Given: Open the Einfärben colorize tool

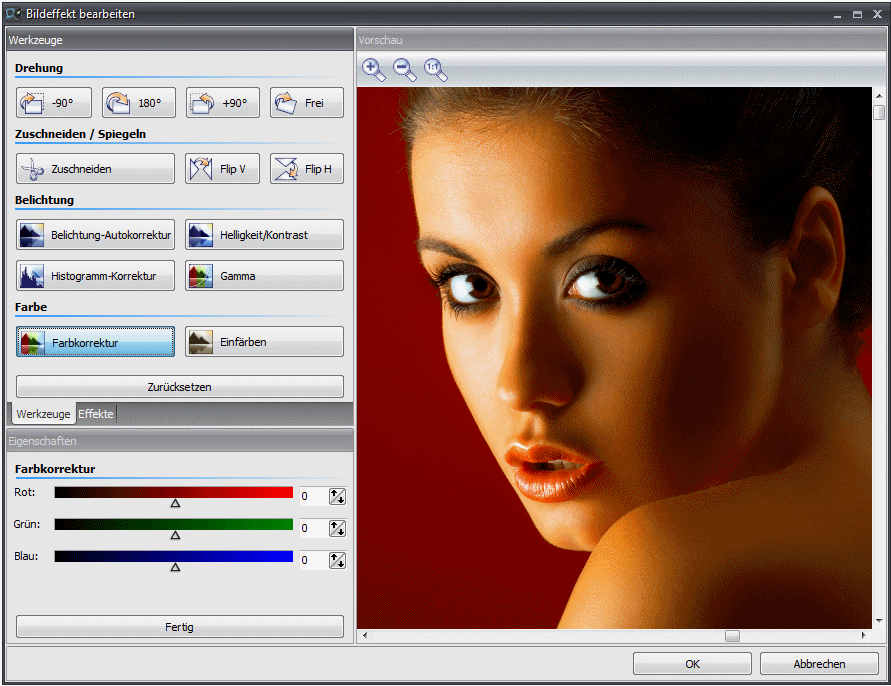Looking at the screenshot, I should coord(264,342).
